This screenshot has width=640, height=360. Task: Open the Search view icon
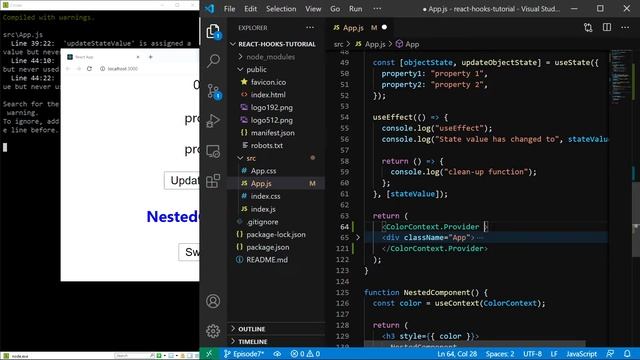tap(213, 61)
